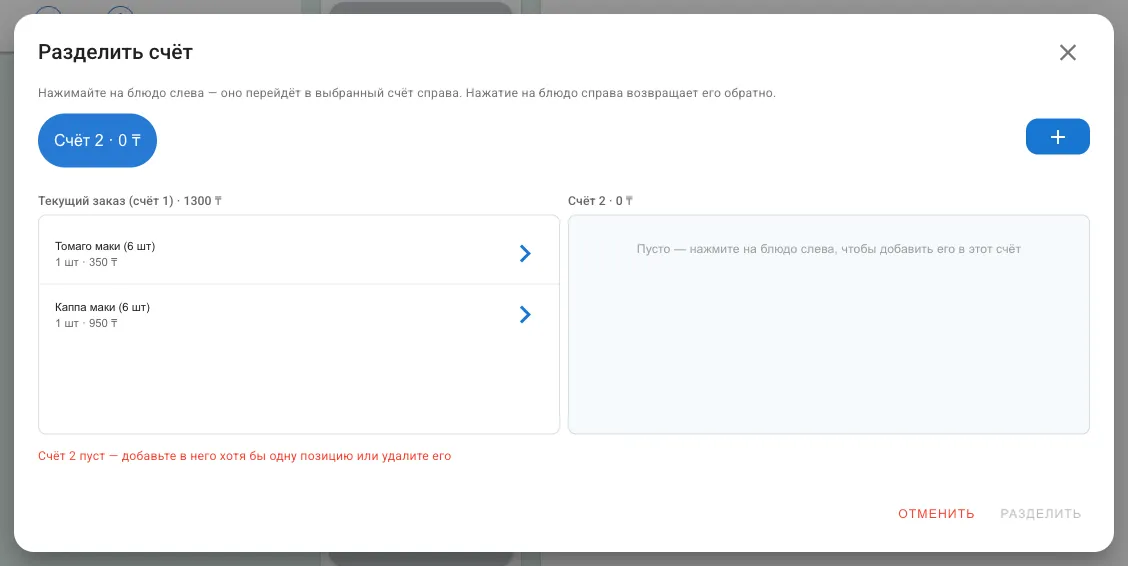
Task: Select the Счёт 2 · 0 ₸ chip
Action: tap(97, 140)
